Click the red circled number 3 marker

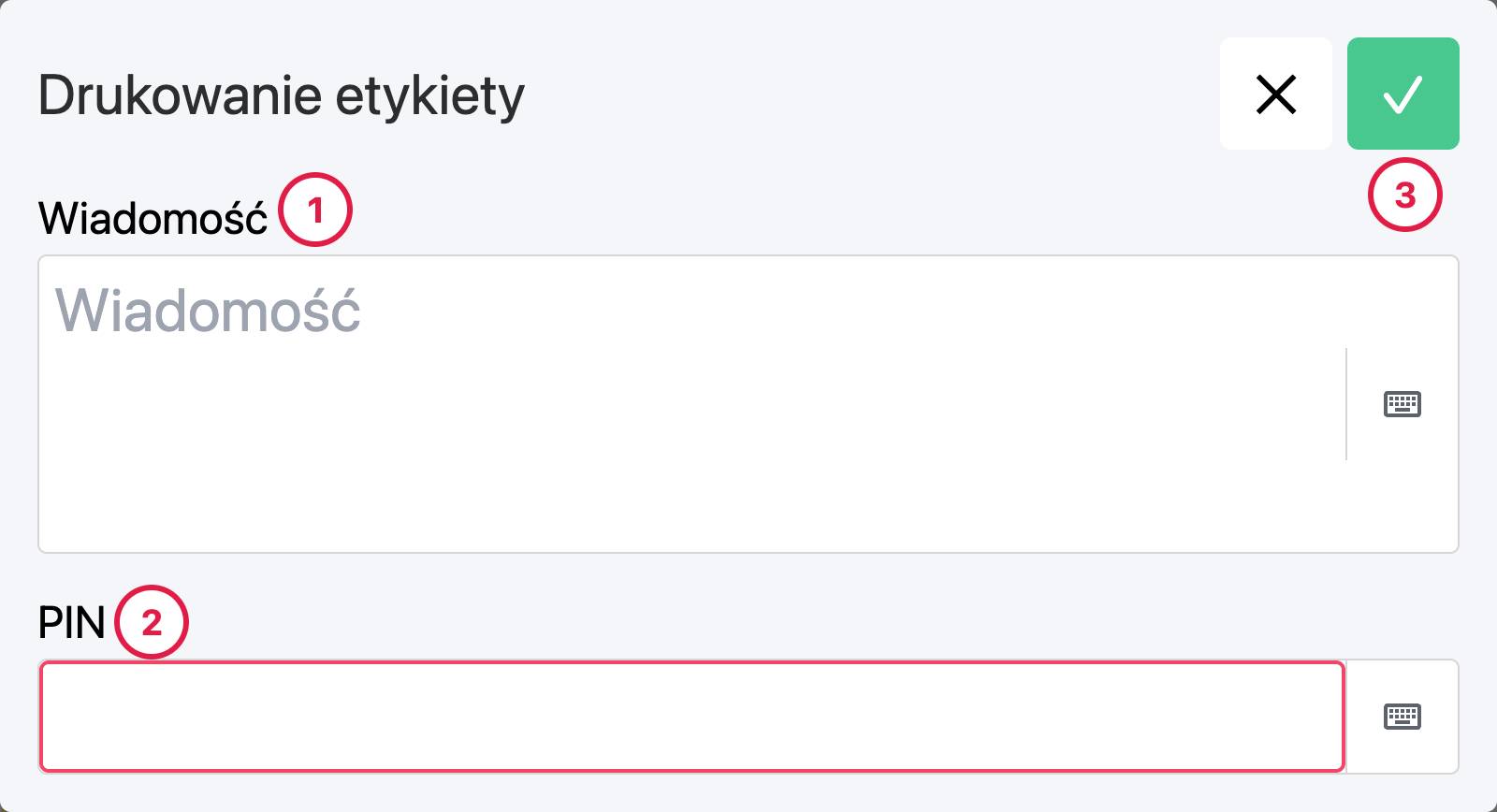(1404, 196)
